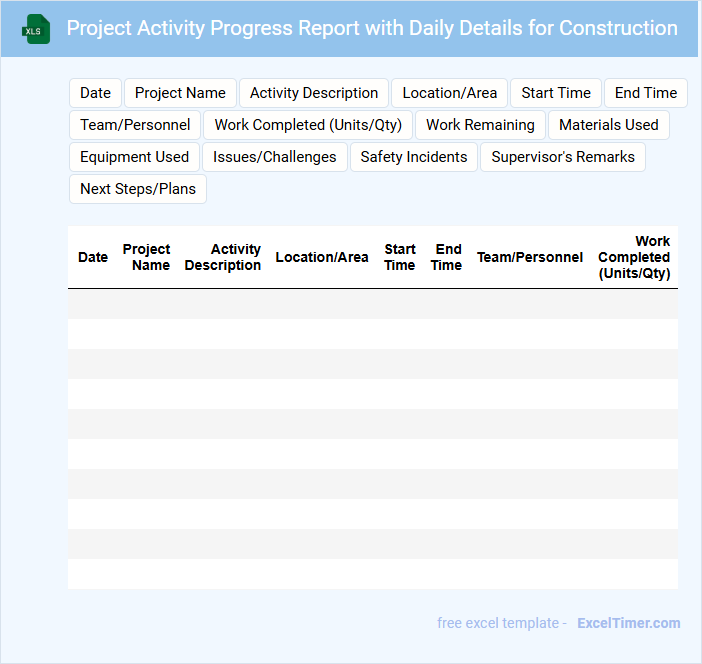
Task: Click the Team/Personnel table column header
Action: (x=529, y=257)
